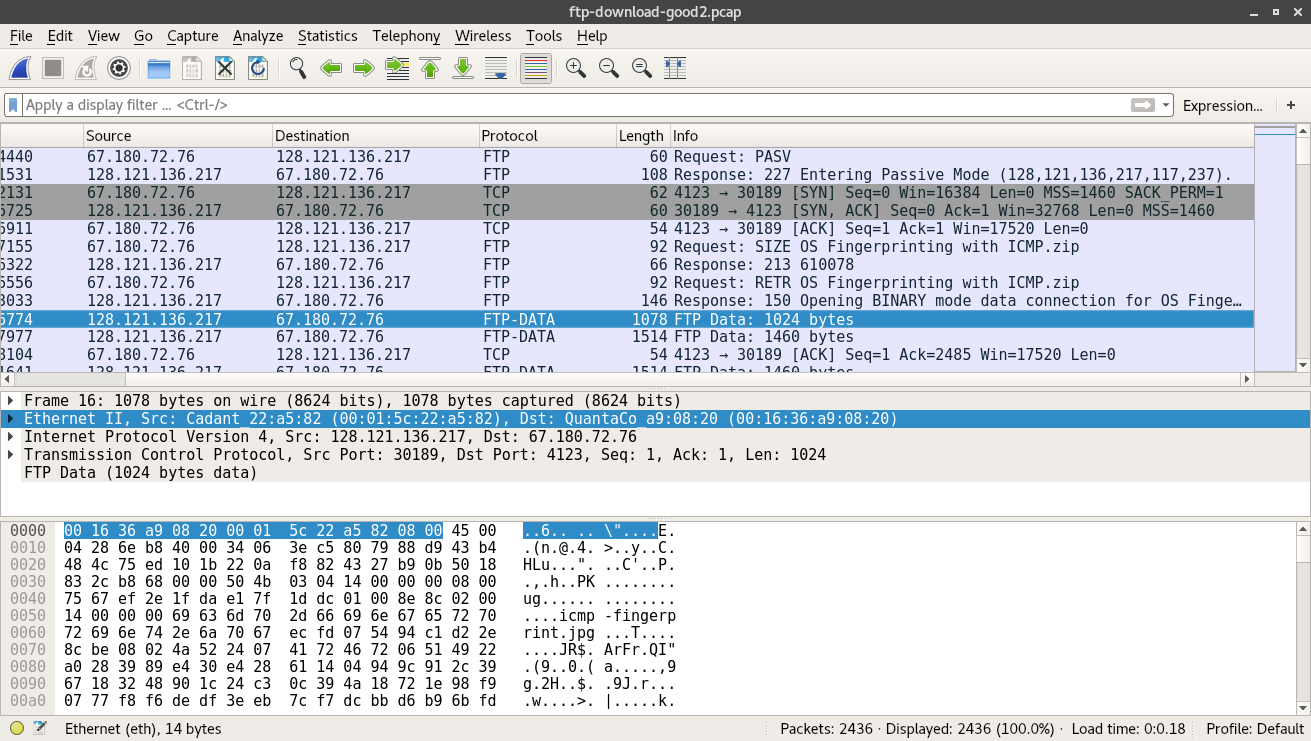The width and height of the screenshot is (1311, 741).
Task: Click into the display filter input field
Action: click(570, 105)
